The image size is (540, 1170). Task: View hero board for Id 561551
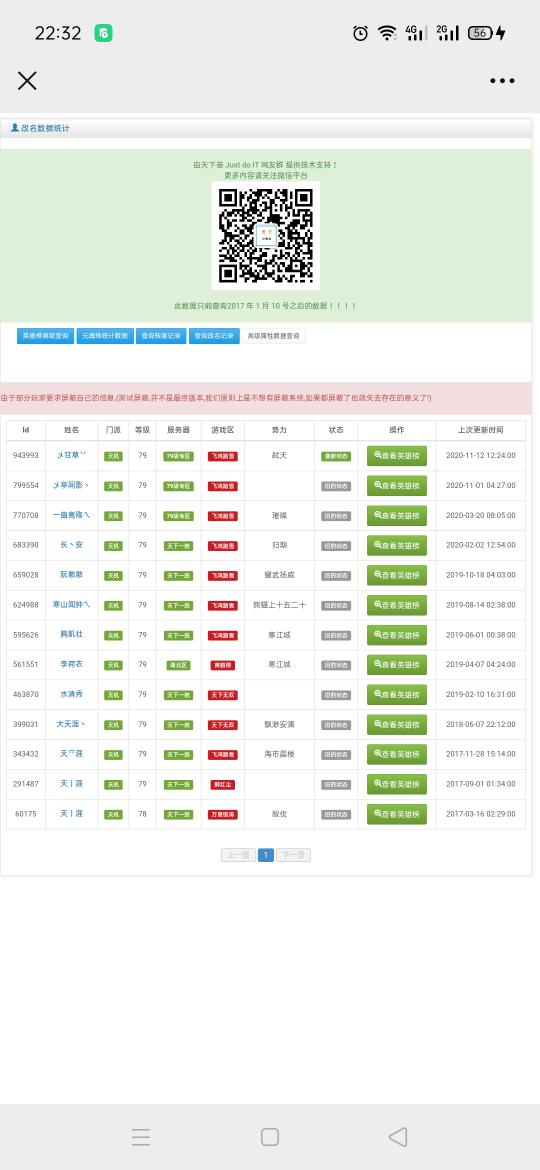397,665
